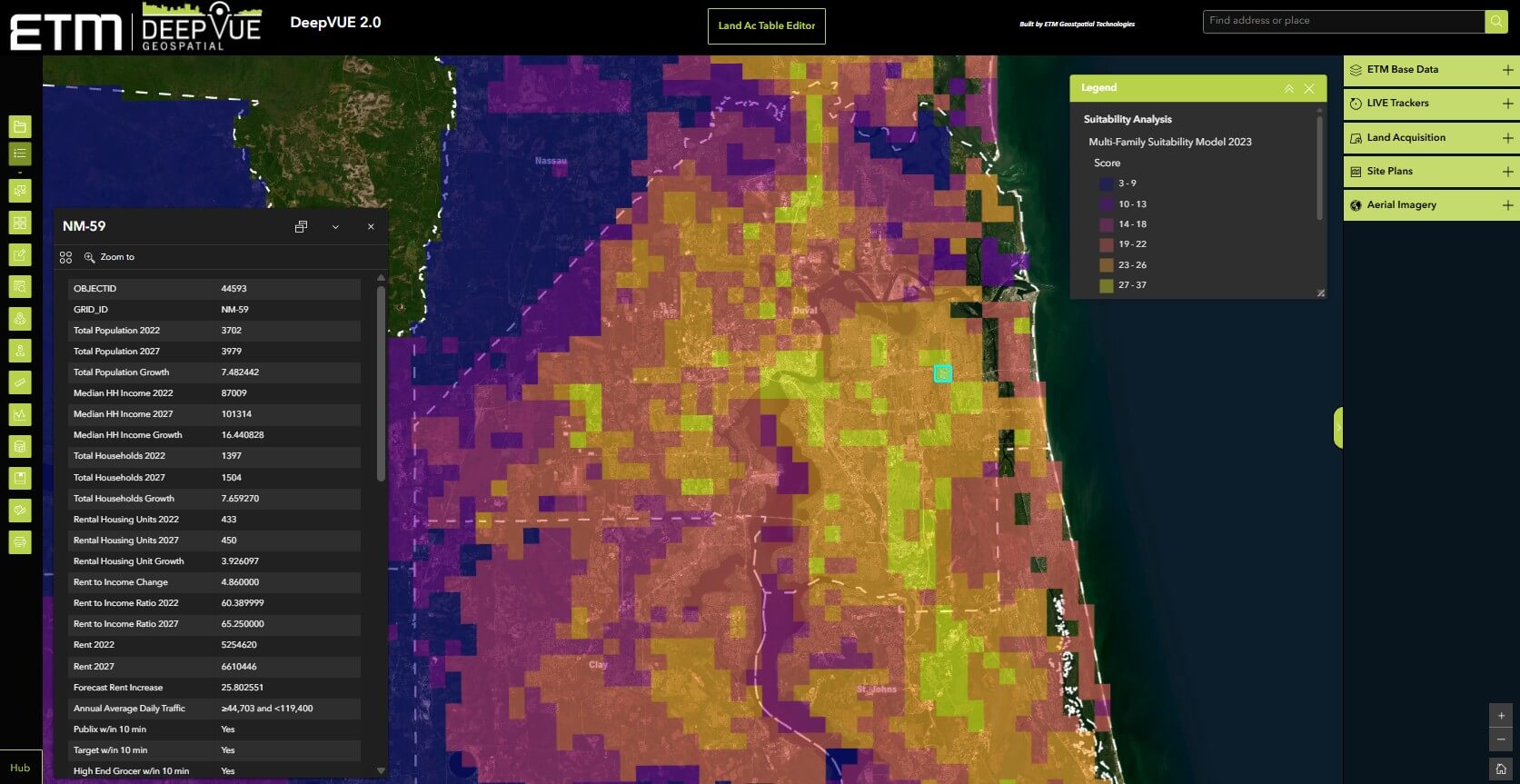Open the measure ruler tool

[x=20, y=382]
